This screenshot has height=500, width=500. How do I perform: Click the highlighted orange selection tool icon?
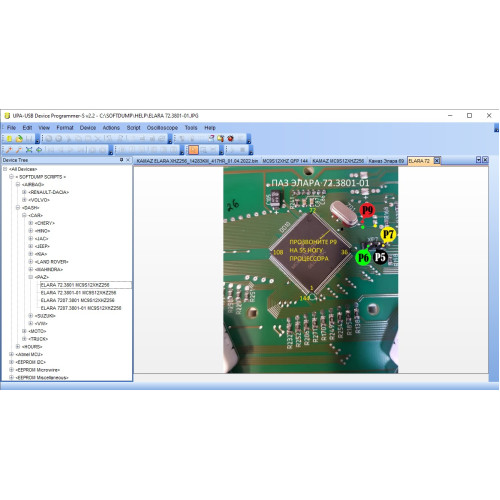click(x=193, y=150)
